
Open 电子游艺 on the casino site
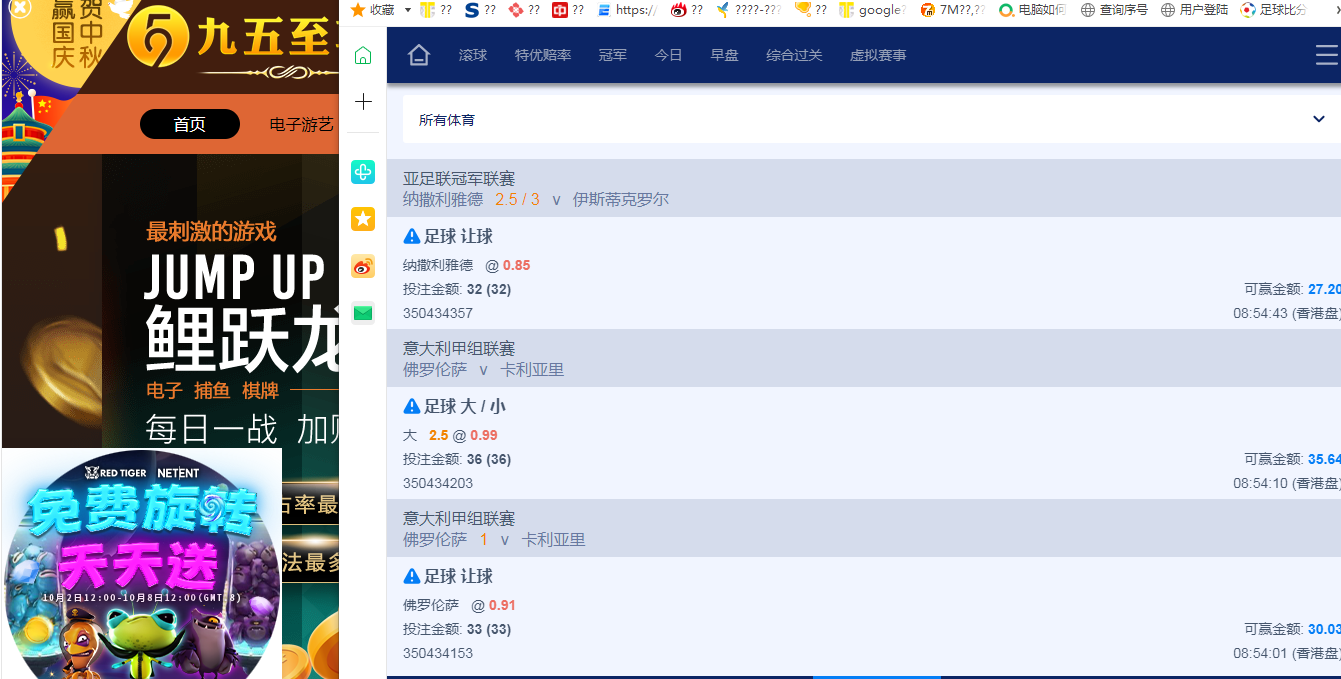click(x=302, y=124)
